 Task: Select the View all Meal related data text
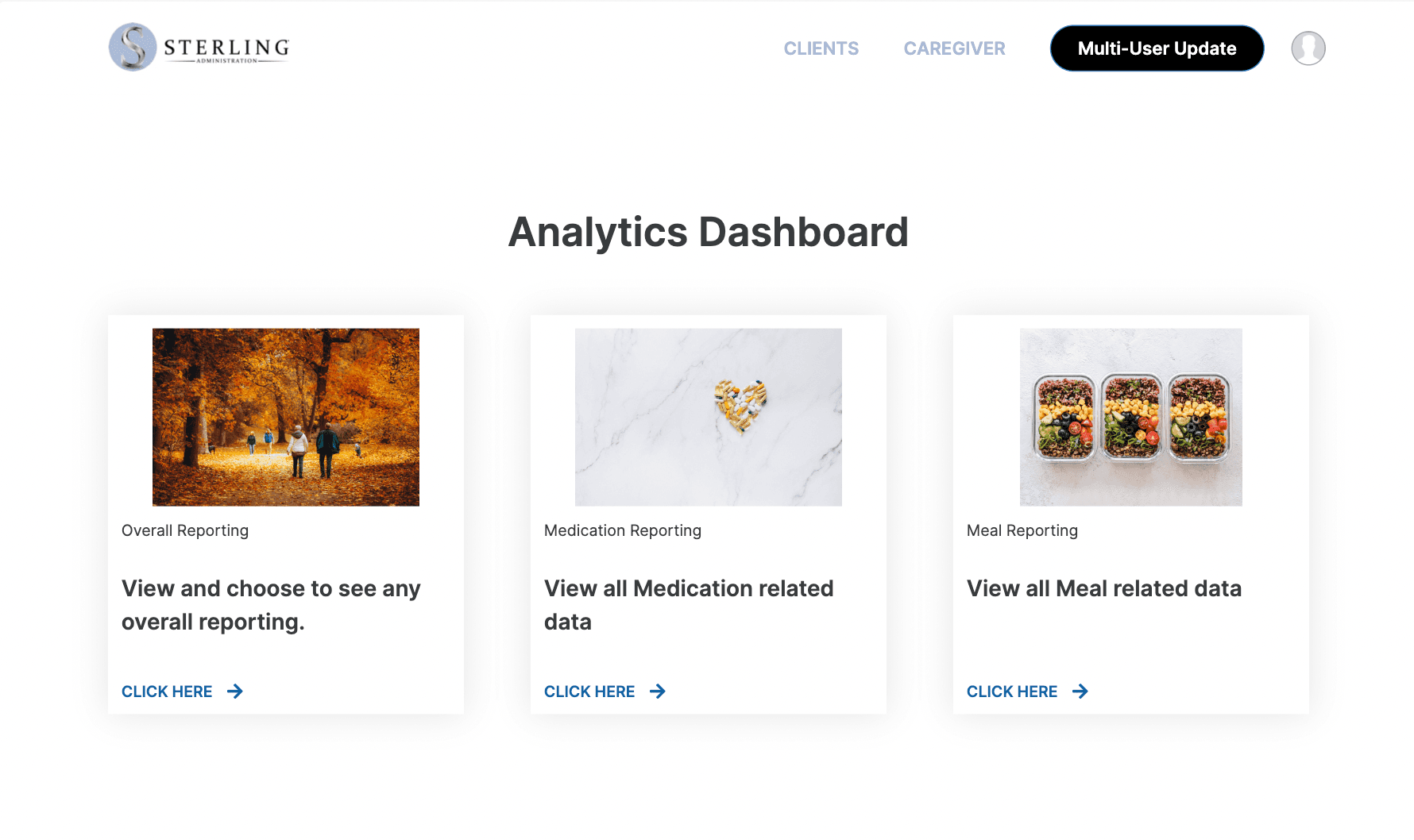tap(1104, 588)
